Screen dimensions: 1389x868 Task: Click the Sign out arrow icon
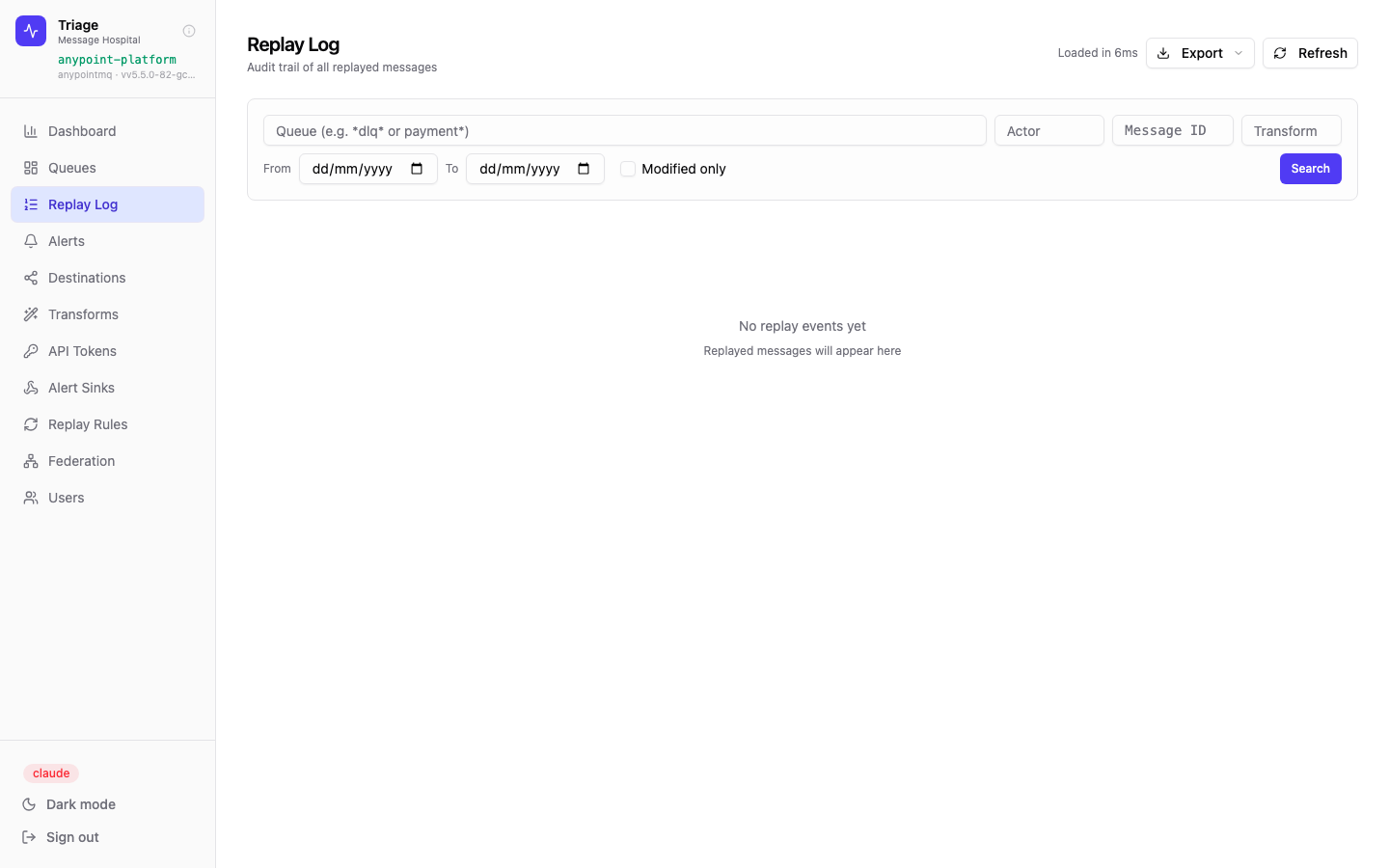point(29,837)
